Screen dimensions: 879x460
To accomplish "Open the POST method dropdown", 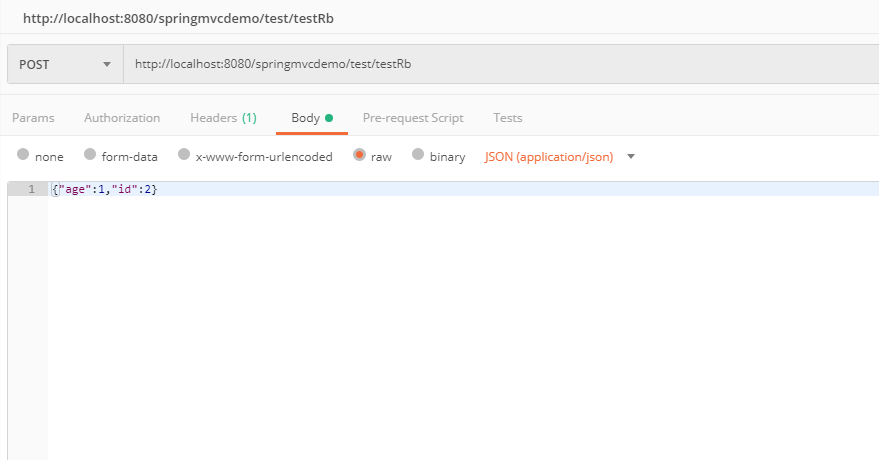I will (x=64, y=65).
